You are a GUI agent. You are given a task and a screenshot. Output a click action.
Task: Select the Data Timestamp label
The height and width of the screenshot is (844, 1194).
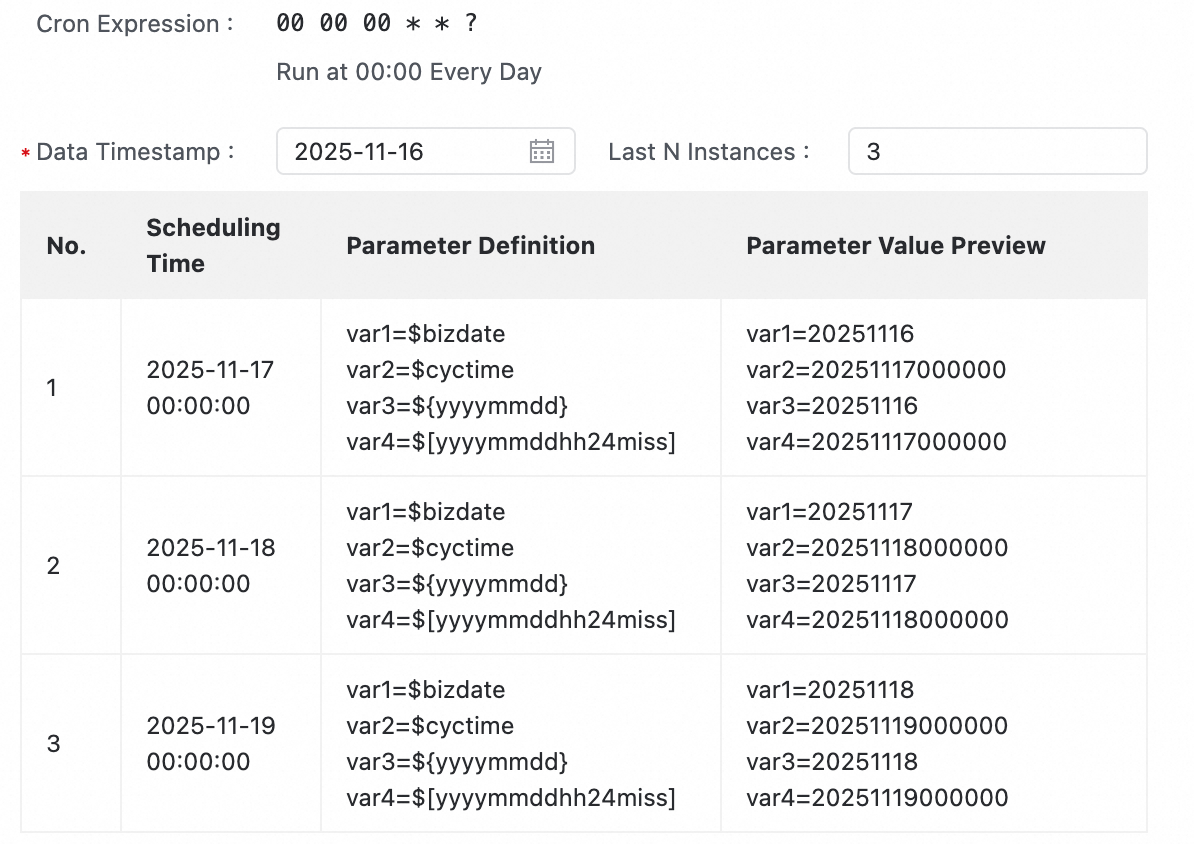[135, 152]
